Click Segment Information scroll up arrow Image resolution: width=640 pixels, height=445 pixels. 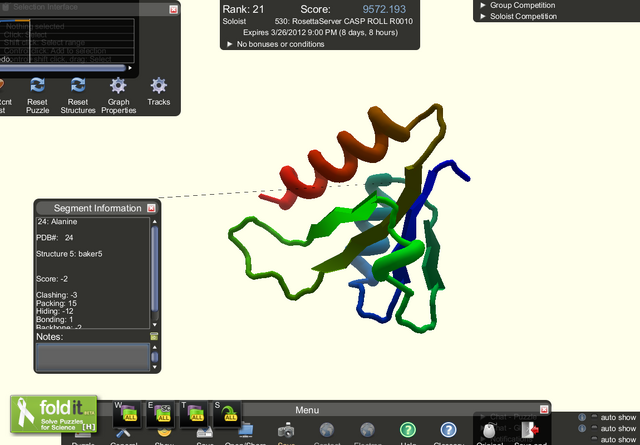[154, 221]
